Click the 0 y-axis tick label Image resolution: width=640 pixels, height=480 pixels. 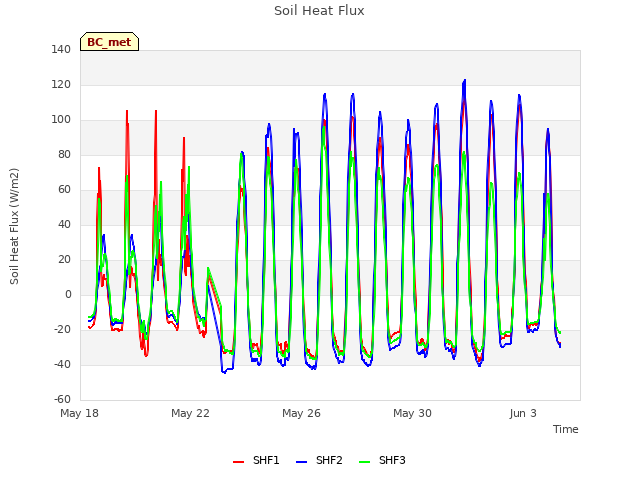pos(68,294)
